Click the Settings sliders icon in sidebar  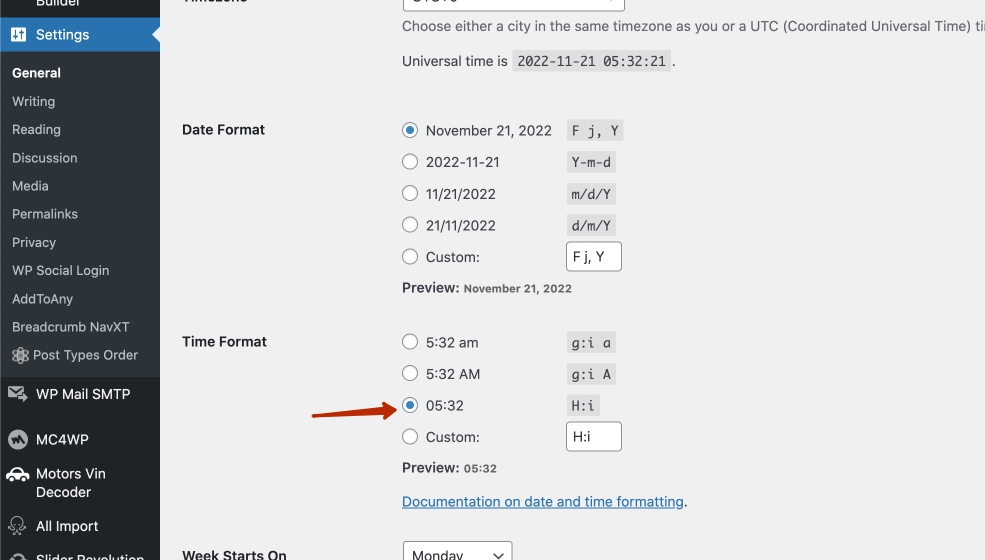[19, 35]
